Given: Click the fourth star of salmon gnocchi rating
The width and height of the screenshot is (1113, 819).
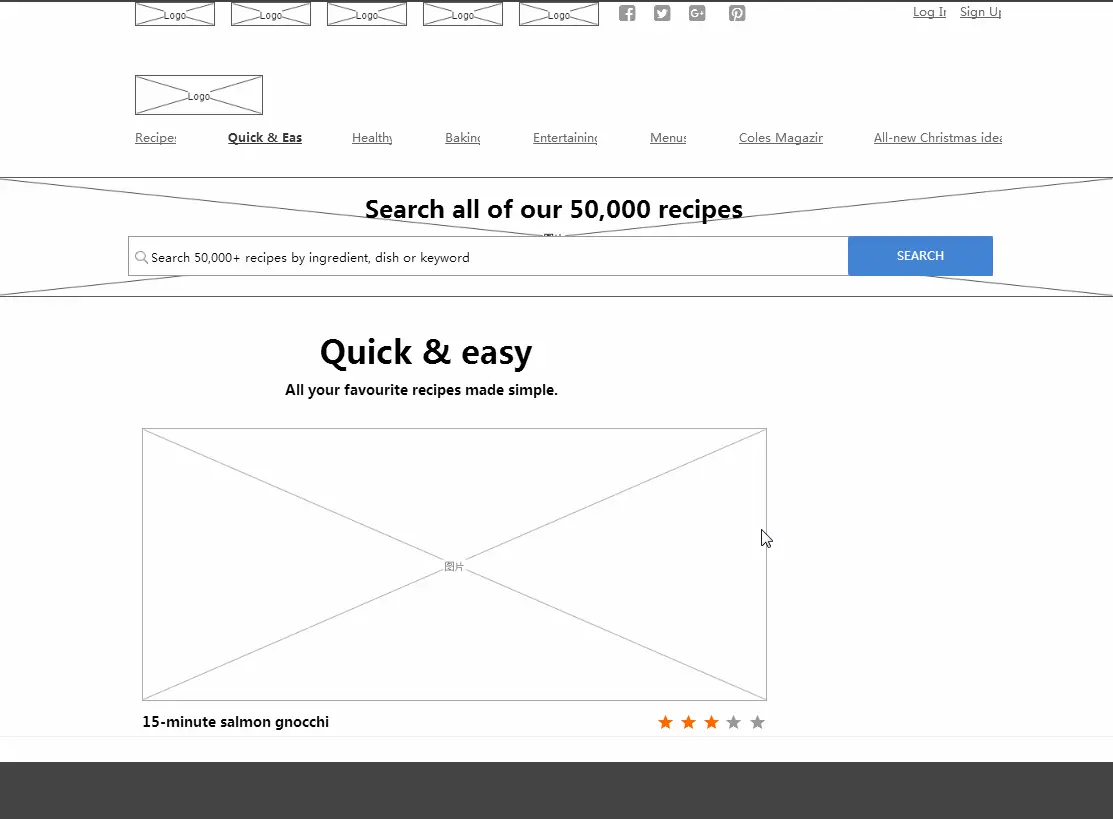Looking at the screenshot, I should pyautogui.click(x=734, y=722).
